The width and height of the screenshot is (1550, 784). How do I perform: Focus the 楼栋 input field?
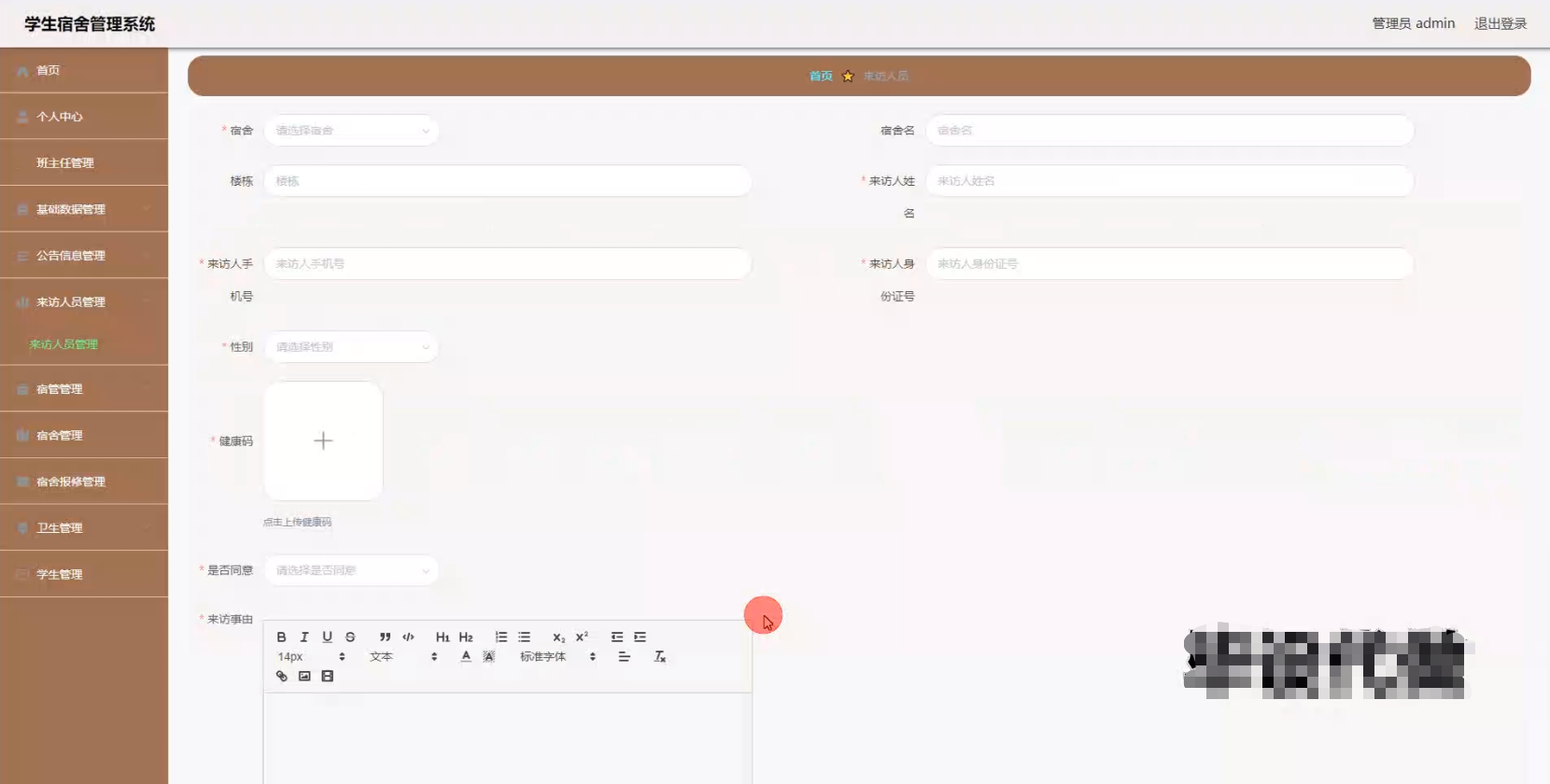pyautogui.click(x=508, y=181)
